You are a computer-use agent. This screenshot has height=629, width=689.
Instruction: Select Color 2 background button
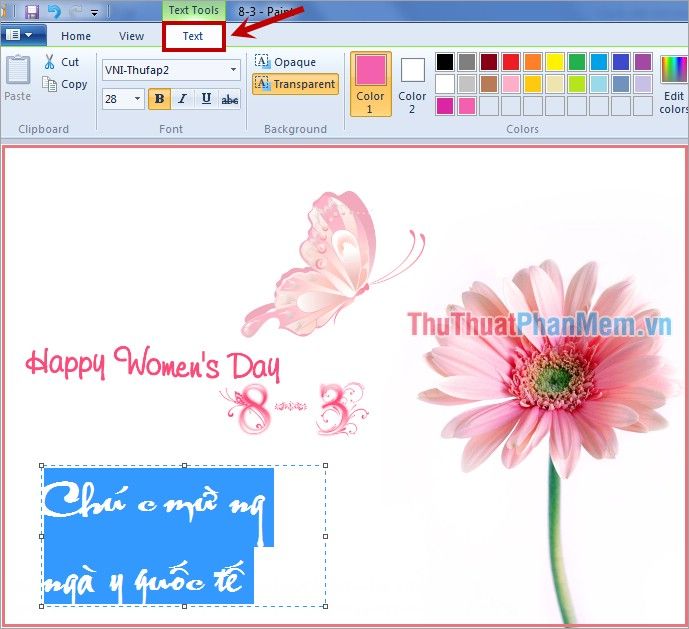(x=412, y=84)
